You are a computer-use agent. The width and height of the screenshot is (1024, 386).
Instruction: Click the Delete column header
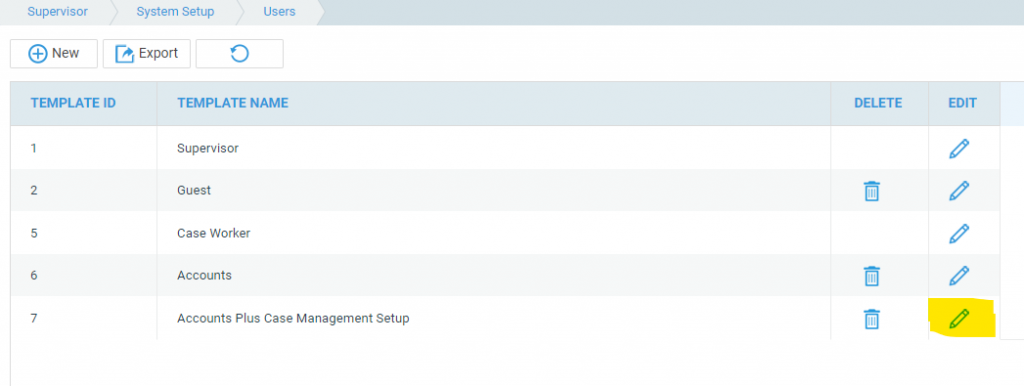[x=878, y=103]
